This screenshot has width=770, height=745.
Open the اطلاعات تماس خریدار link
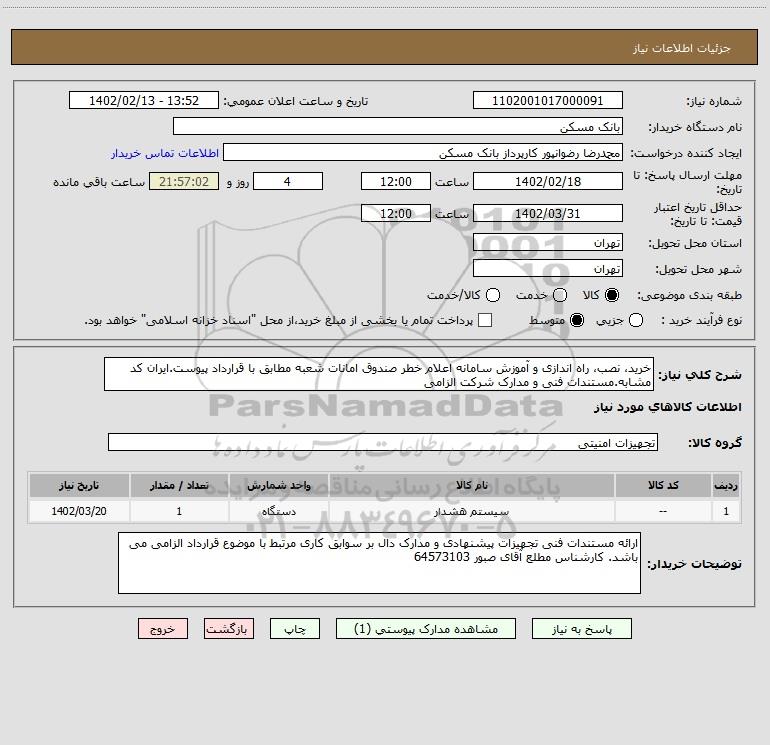click(165, 153)
